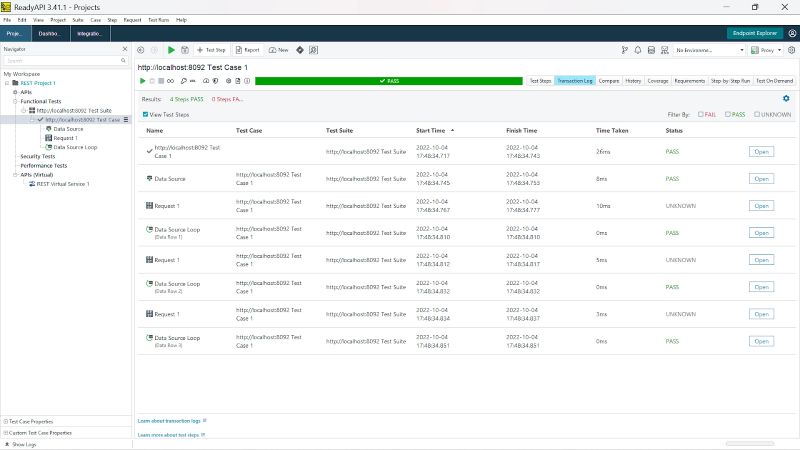The height and width of the screenshot is (450, 800).
Task: Click the document icon in test case bar
Action: tap(238, 81)
